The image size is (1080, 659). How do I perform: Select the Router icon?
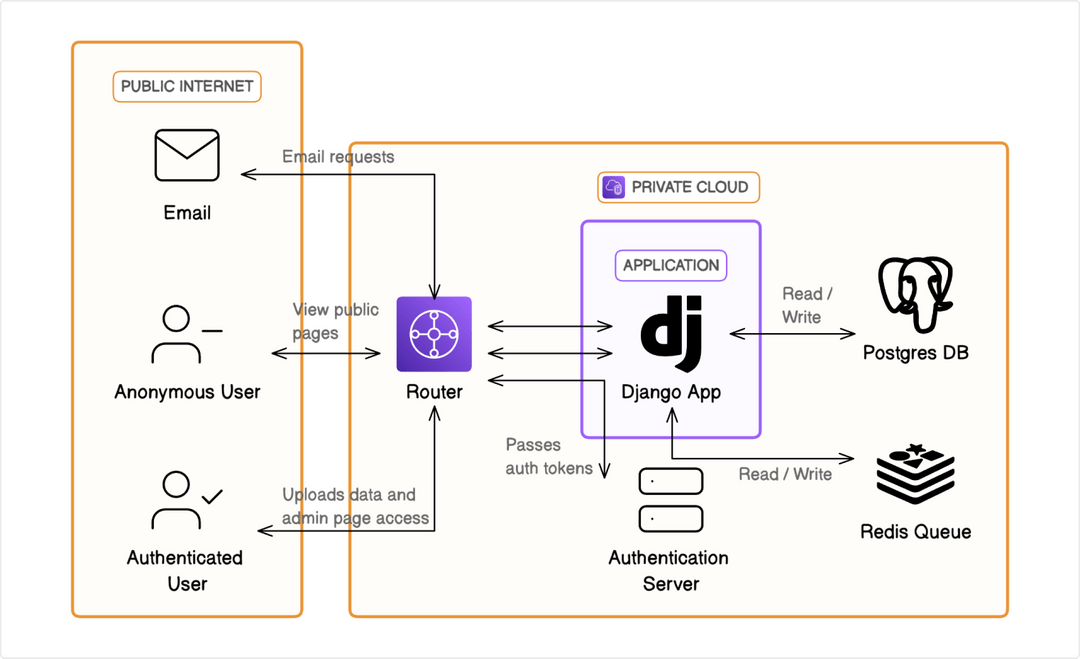(x=433, y=336)
